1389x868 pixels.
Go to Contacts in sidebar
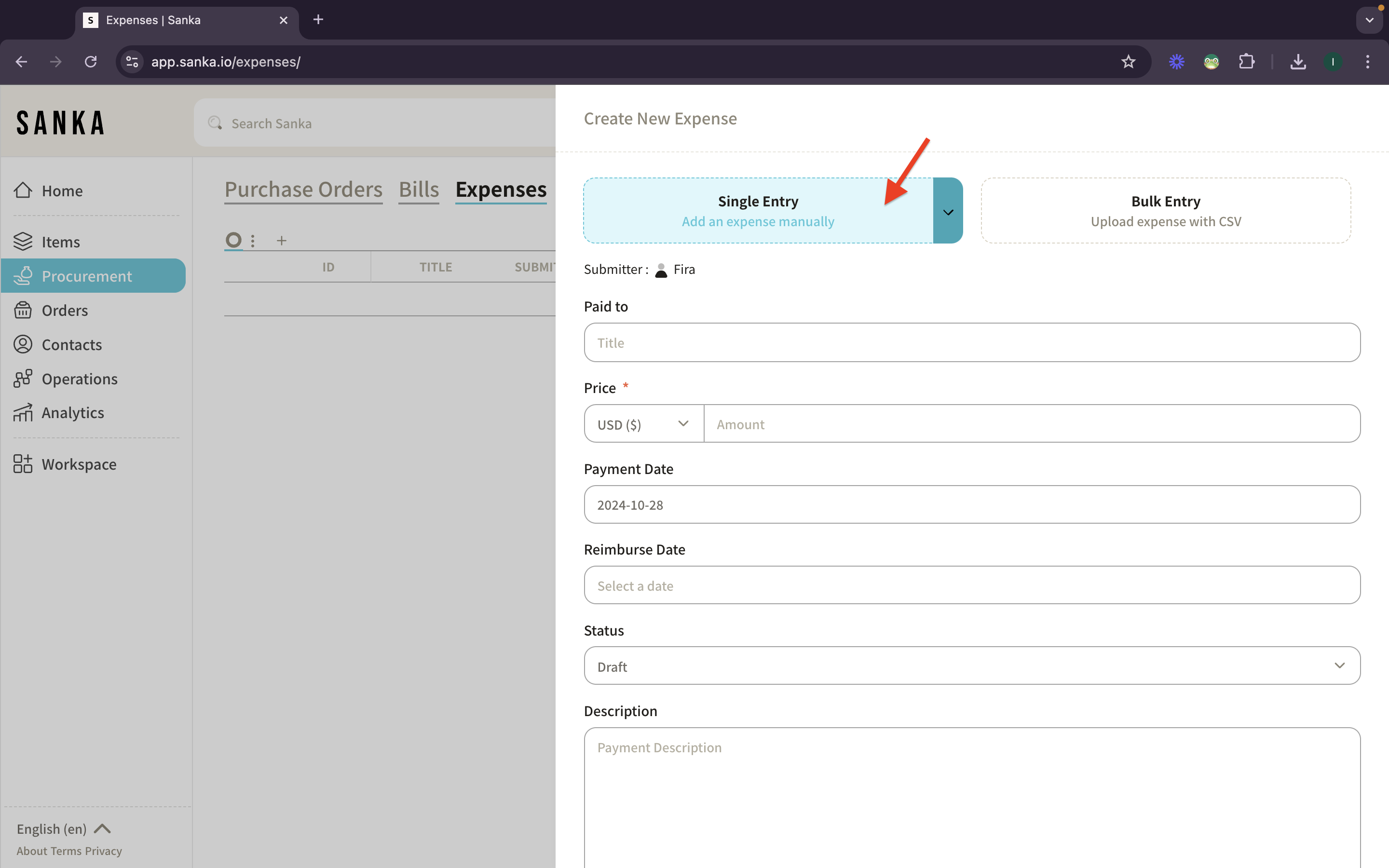tap(71, 344)
